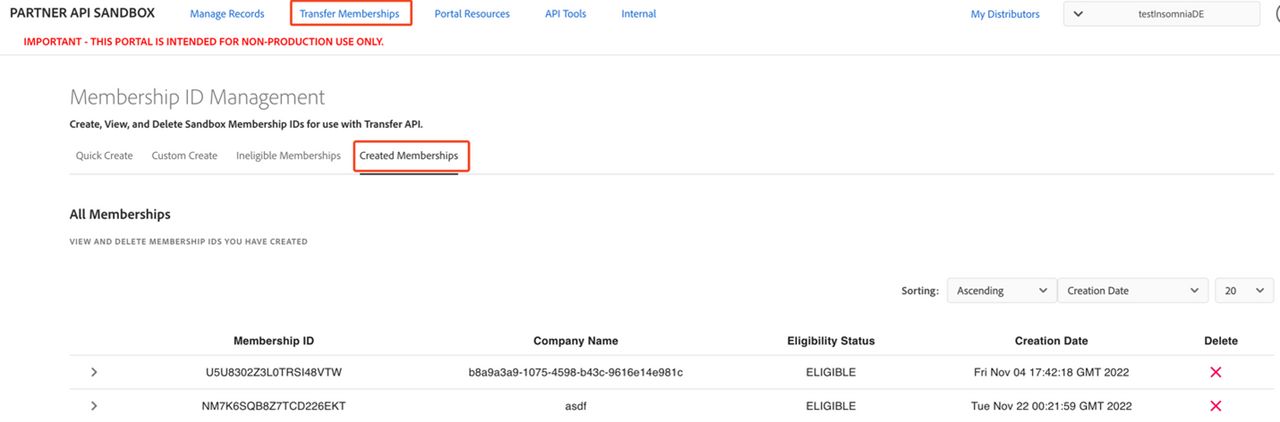Open the Ascending sort order dropdown
1280x422 pixels.
point(1000,291)
